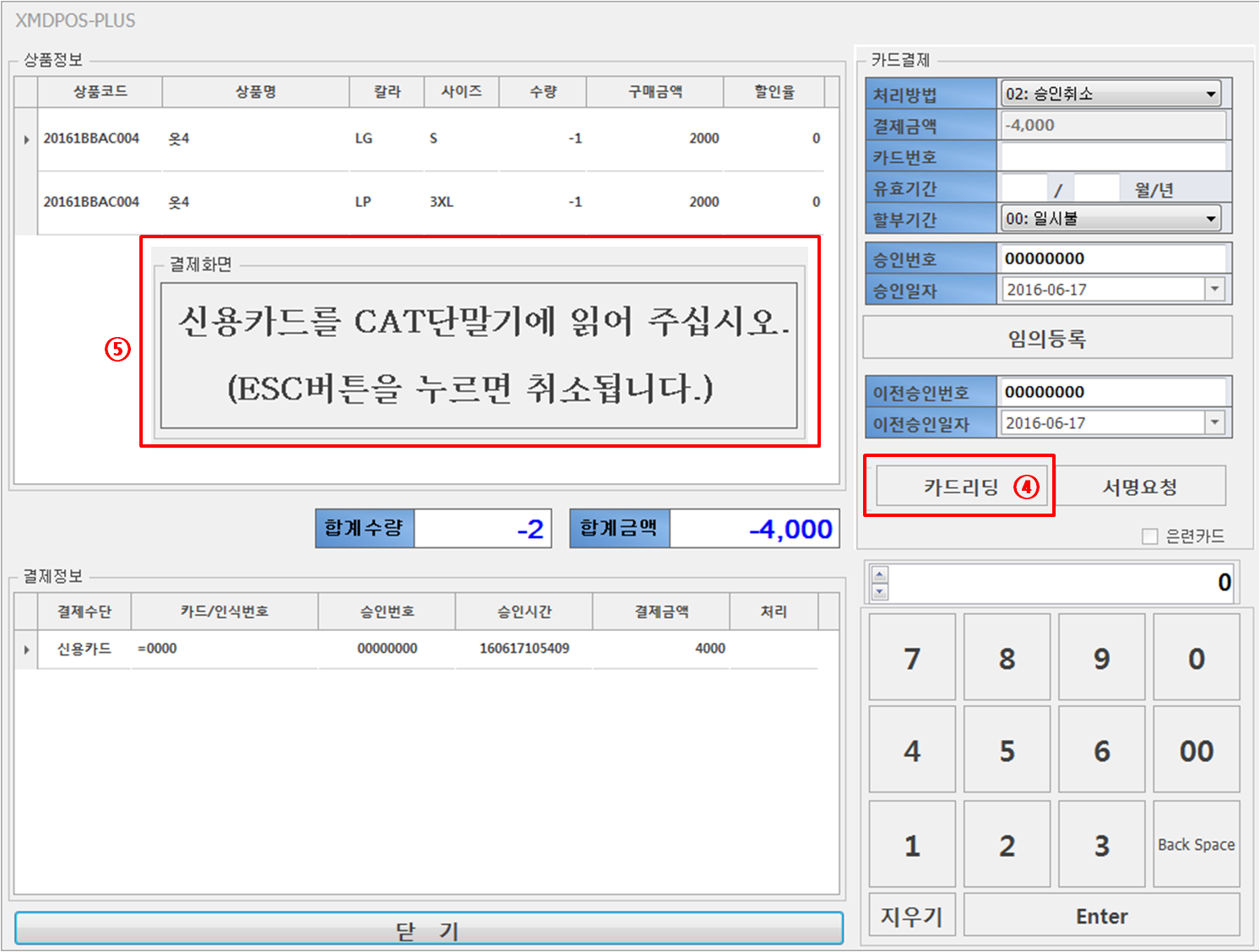Viewport: 1260px width, 952px height.
Task: Click the up arrow of keypad display spinner
Action: (880, 574)
